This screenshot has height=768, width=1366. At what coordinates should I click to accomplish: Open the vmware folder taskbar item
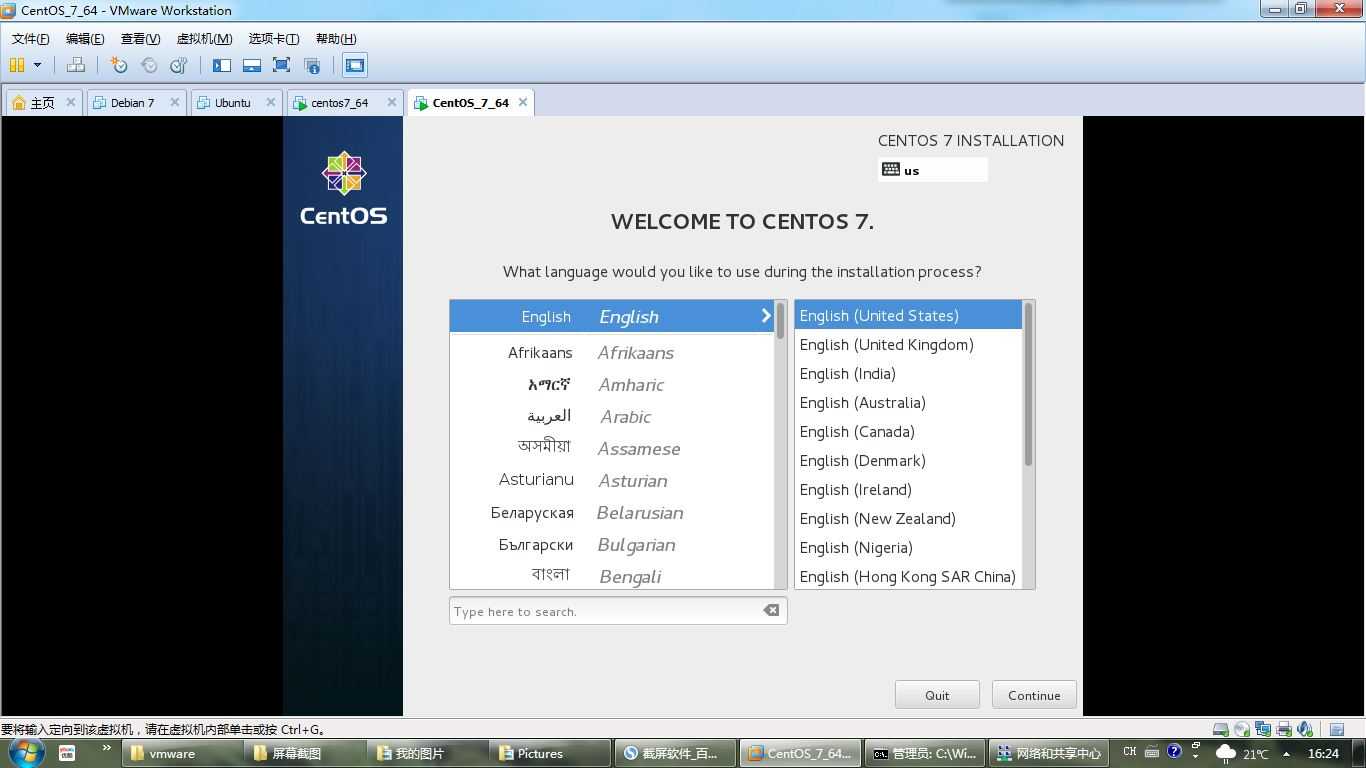coord(181,753)
